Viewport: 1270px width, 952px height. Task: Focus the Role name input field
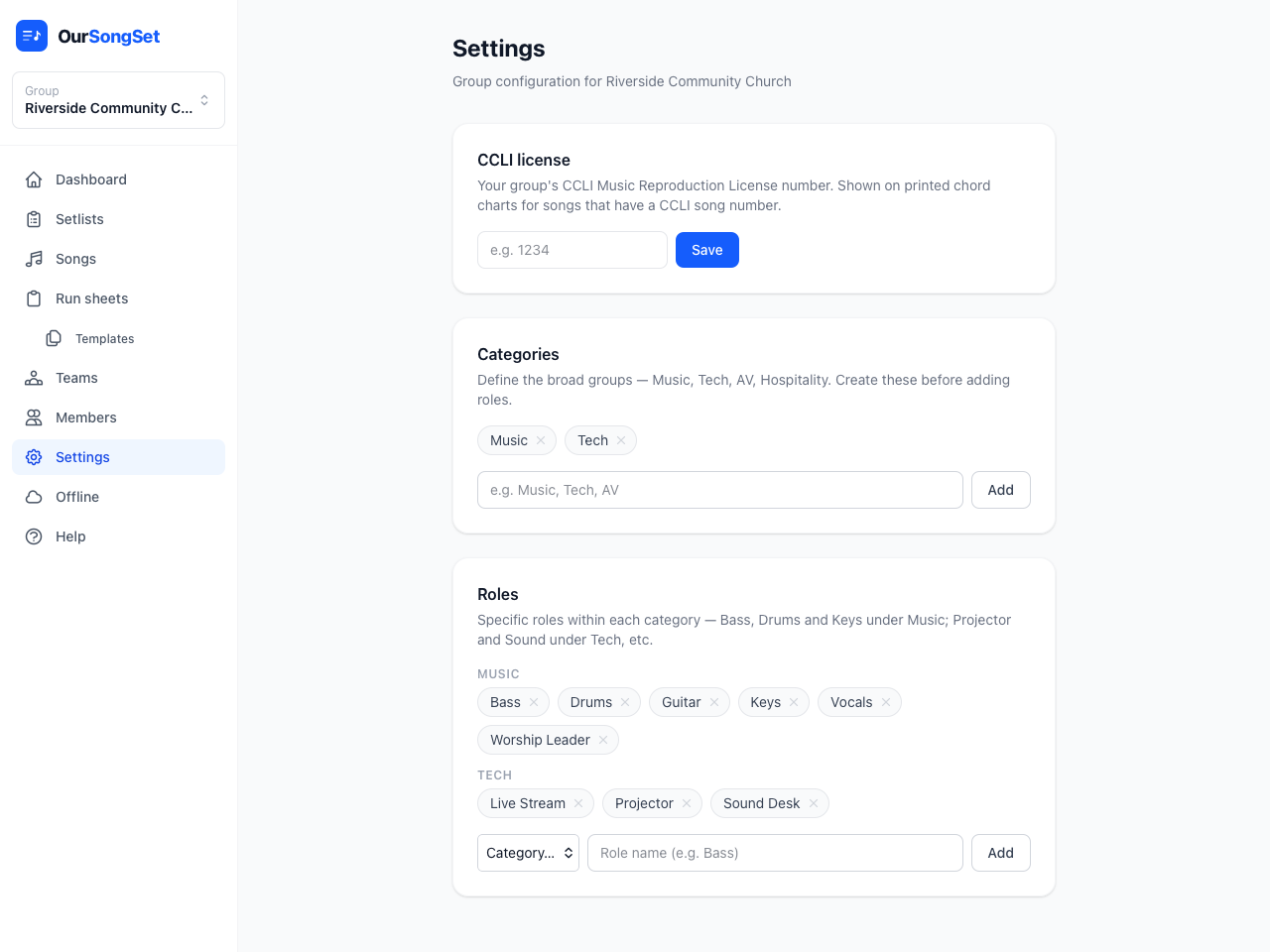click(775, 853)
